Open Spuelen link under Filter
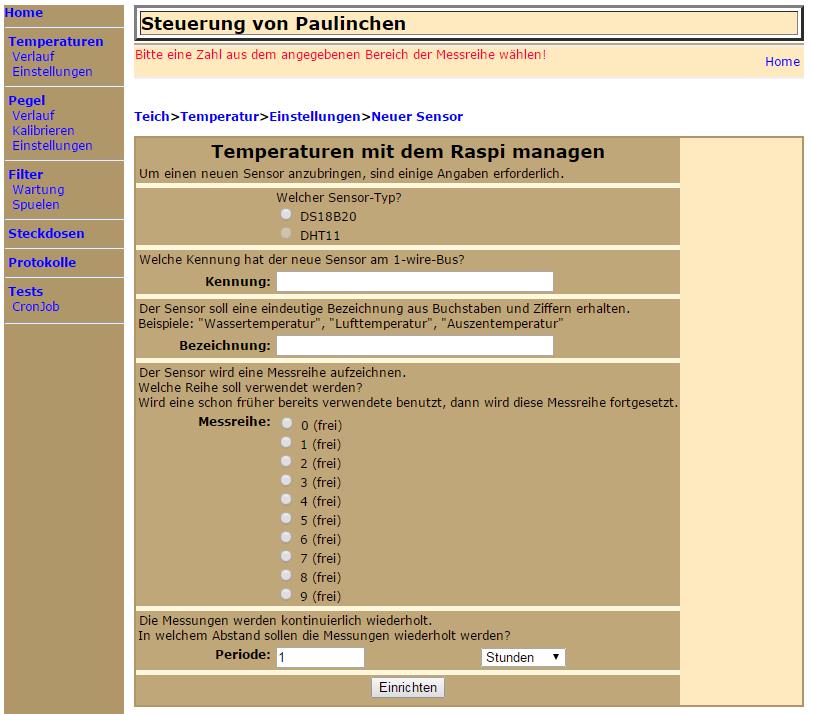This screenshot has width=814, height=714. pos(36,205)
